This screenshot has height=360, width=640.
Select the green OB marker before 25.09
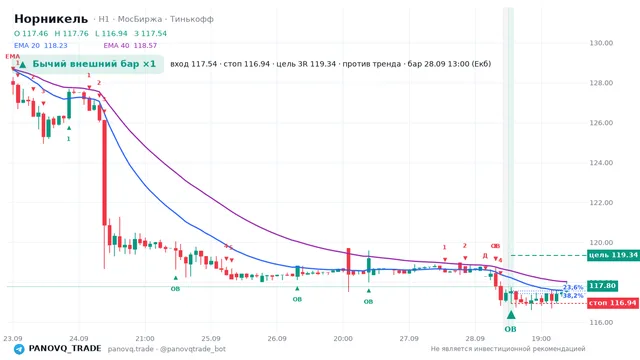pos(175,289)
